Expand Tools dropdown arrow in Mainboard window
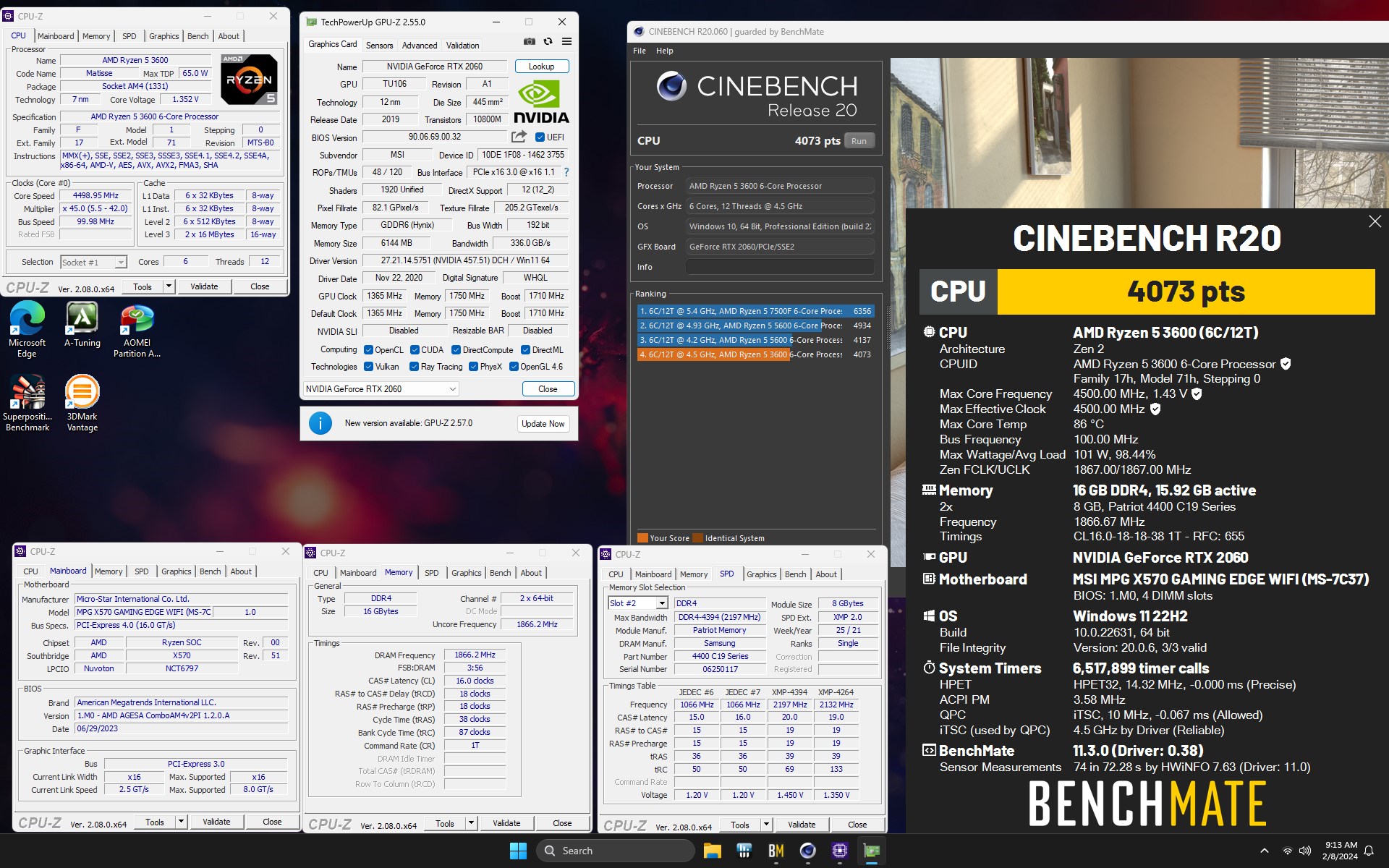 tap(181, 822)
